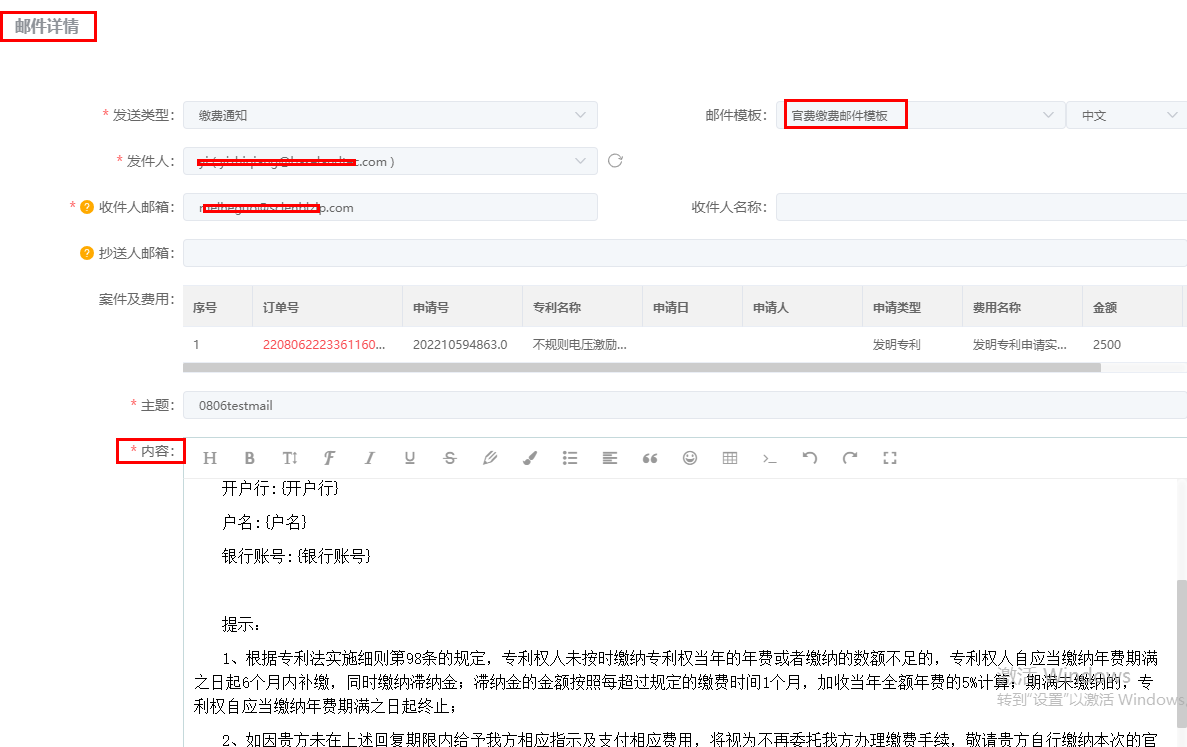
Task: Open the font family tool
Action: click(329, 458)
